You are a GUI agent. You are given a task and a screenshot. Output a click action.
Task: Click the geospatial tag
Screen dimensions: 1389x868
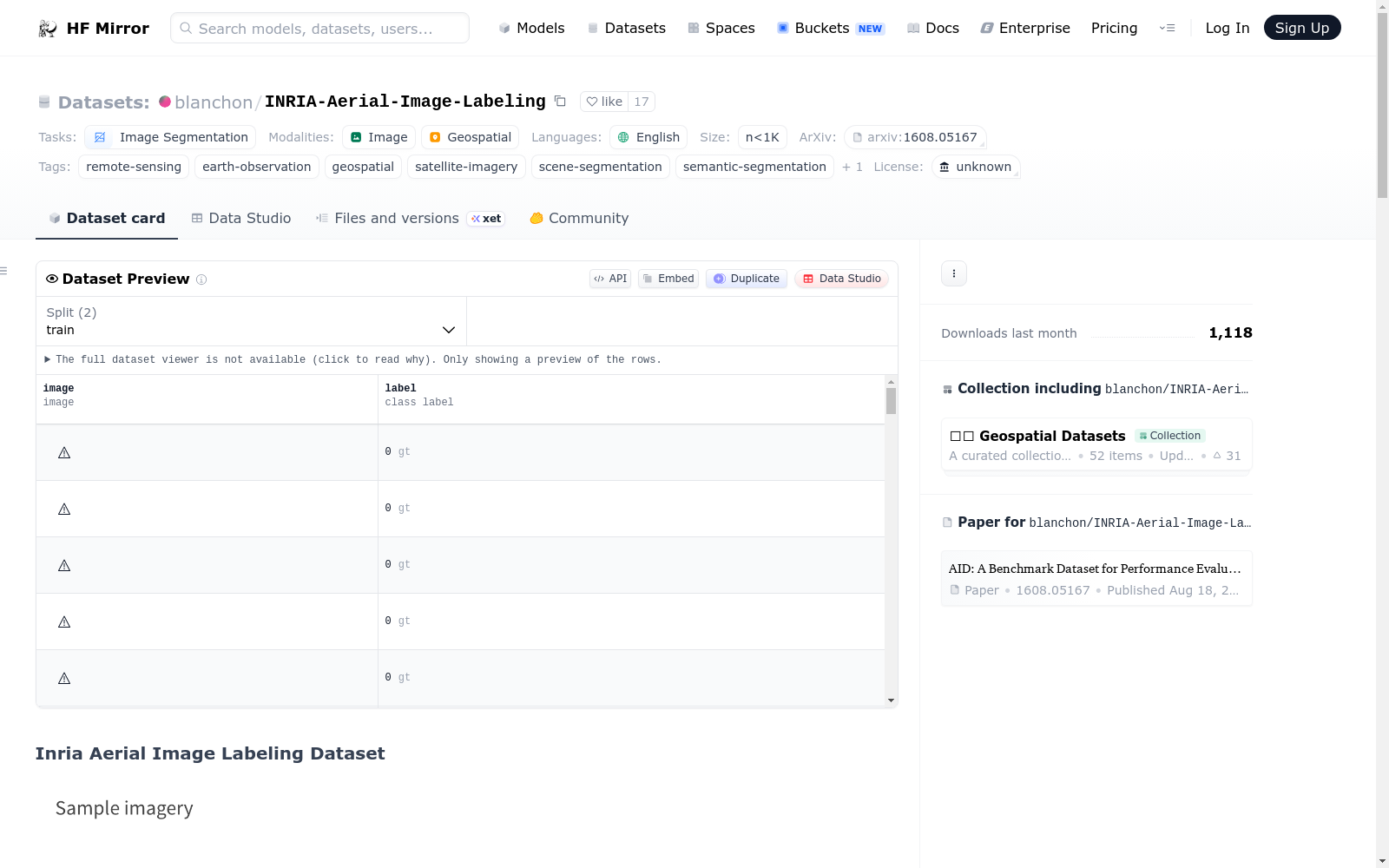pyautogui.click(x=363, y=167)
